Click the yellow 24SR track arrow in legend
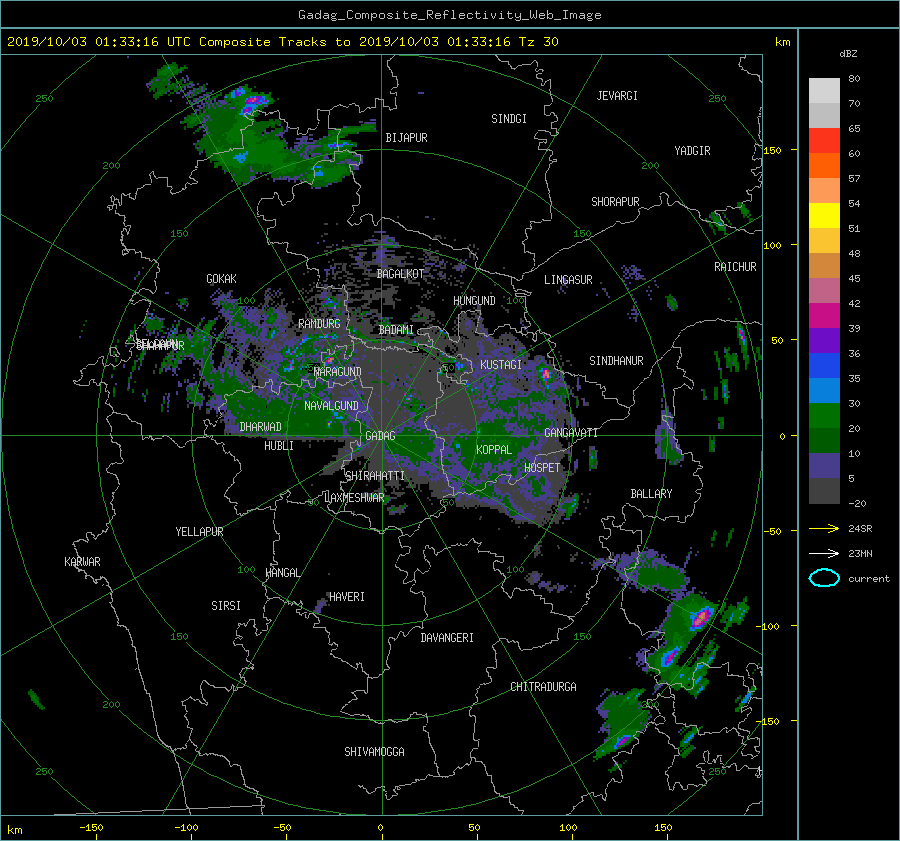 tap(824, 528)
